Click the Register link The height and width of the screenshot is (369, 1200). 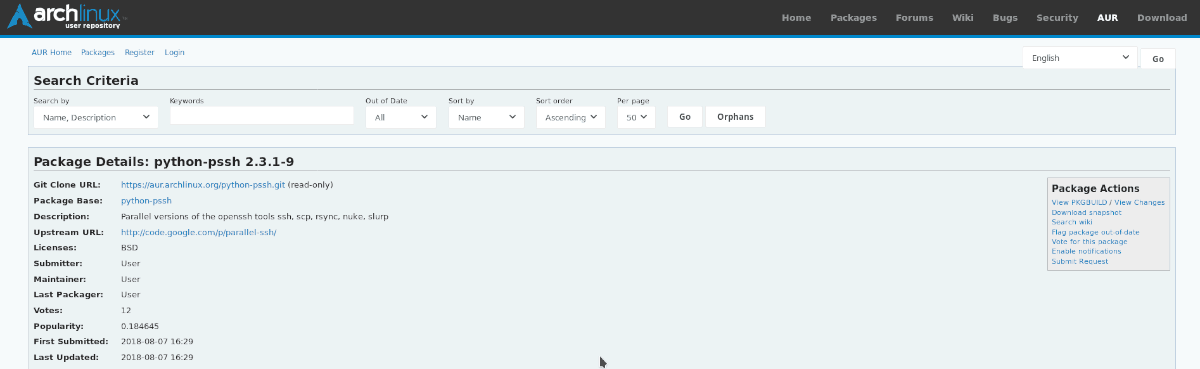[140, 52]
